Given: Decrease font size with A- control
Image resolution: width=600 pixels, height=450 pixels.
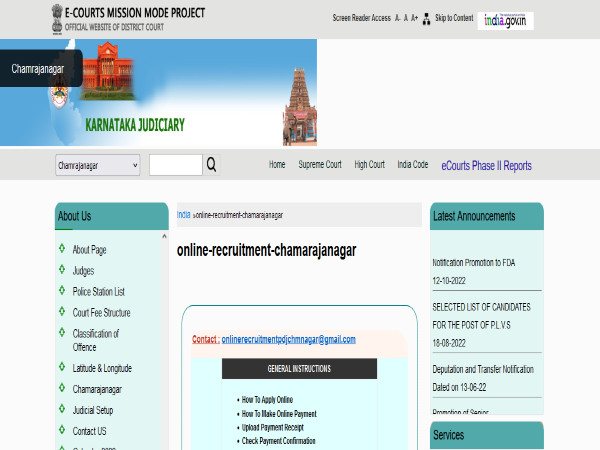Looking at the screenshot, I should click(x=398, y=18).
